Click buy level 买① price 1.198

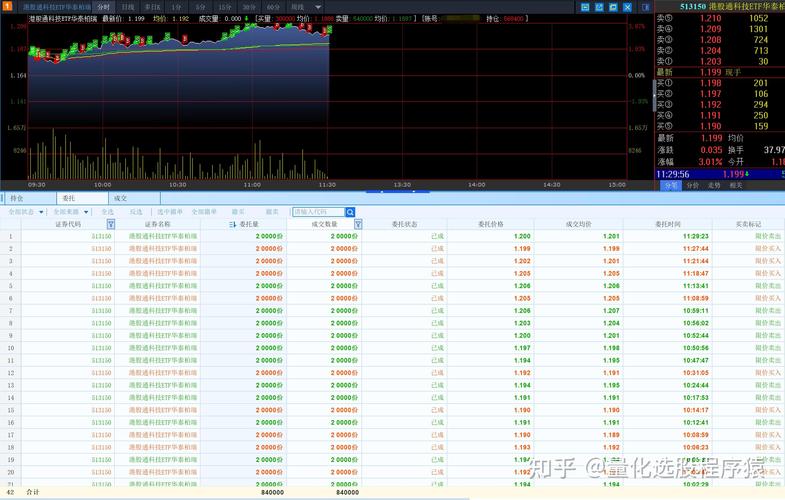click(x=710, y=83)
